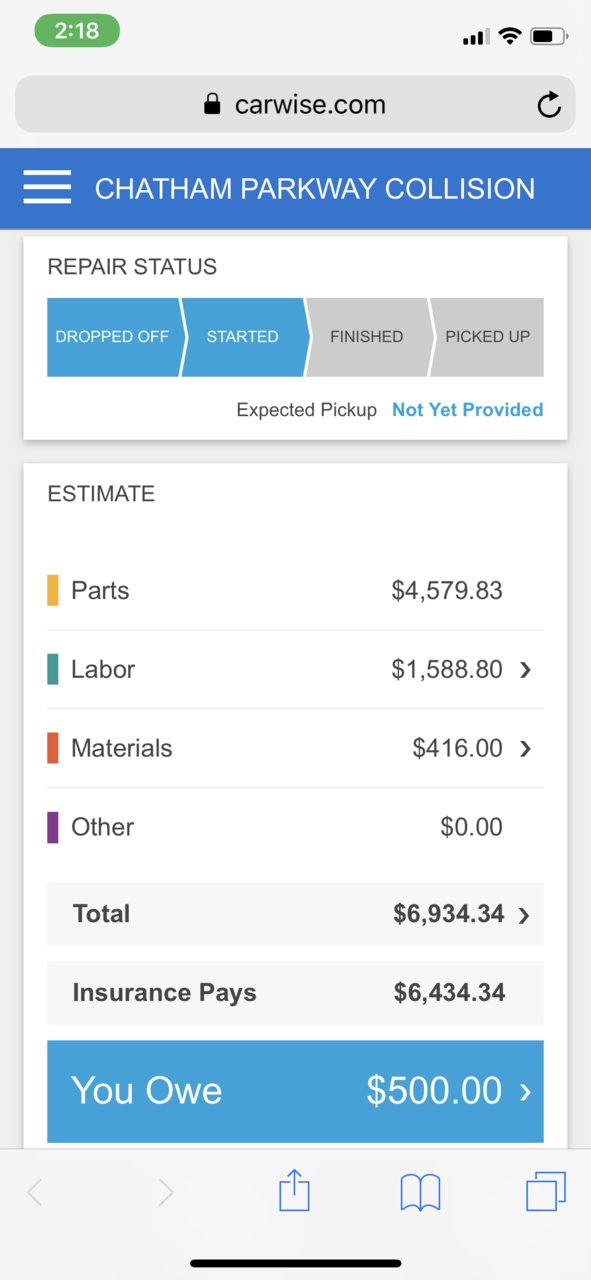591x1280 pixels.
Task: Open the Safari bookmarks book icon
Action: [420, 1192]
